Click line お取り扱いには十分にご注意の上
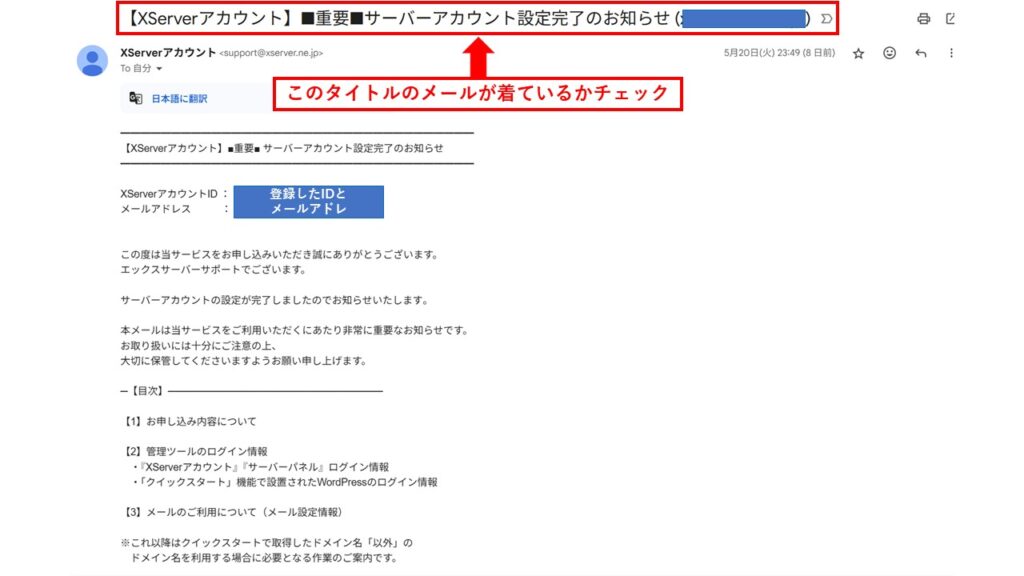Image resolution: width=1024 pixels, height=576 pixels. pos(199,345)
